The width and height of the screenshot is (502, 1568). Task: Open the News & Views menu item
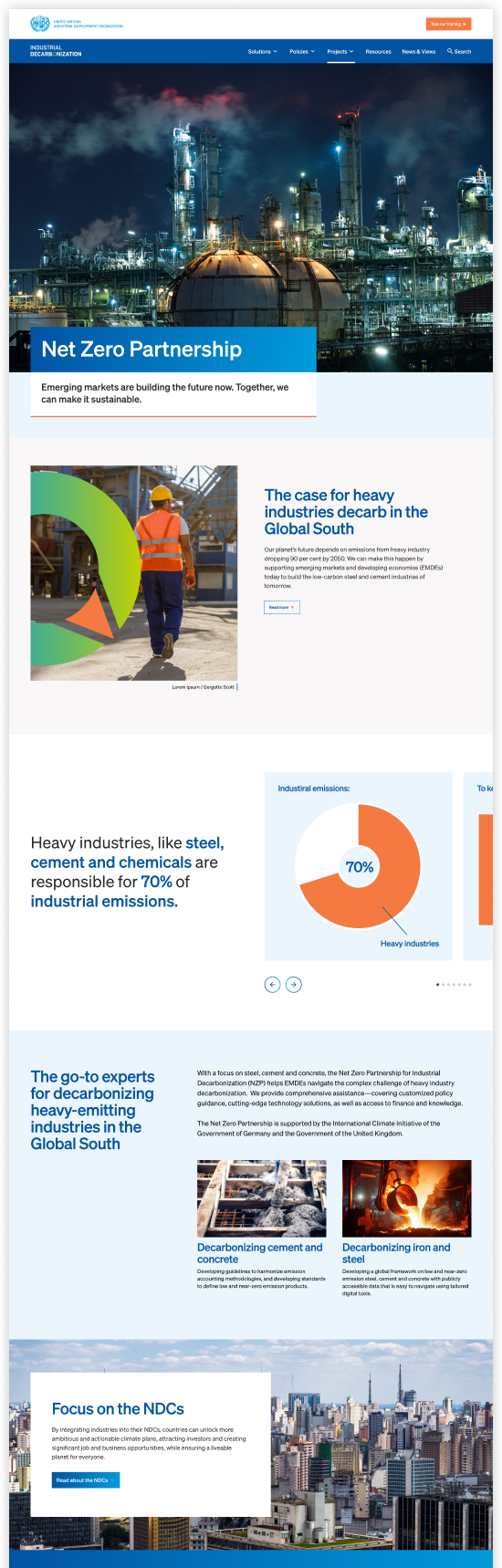[x=419, y=51]
